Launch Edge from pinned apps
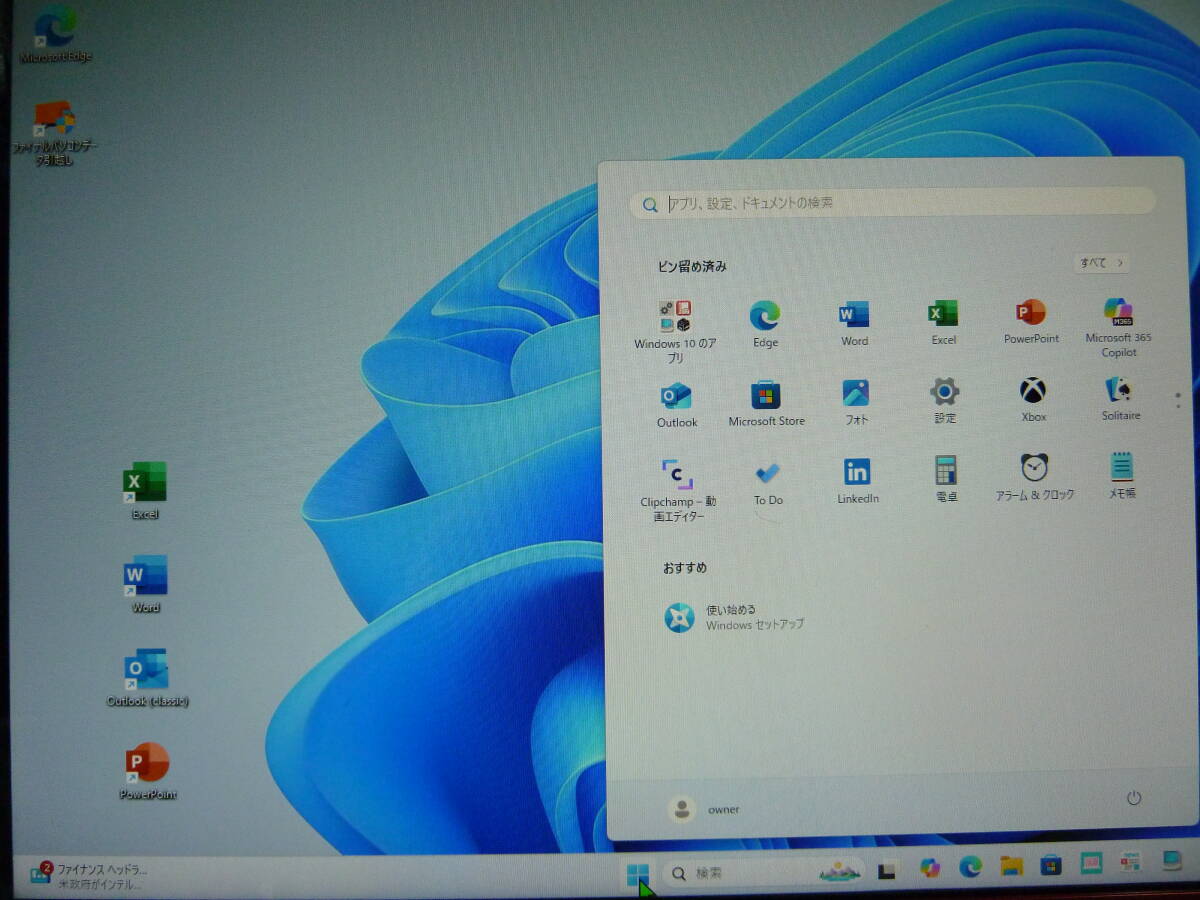This screenshot has width=1200, height=900. pyautogui.click(x=765, y=324)
